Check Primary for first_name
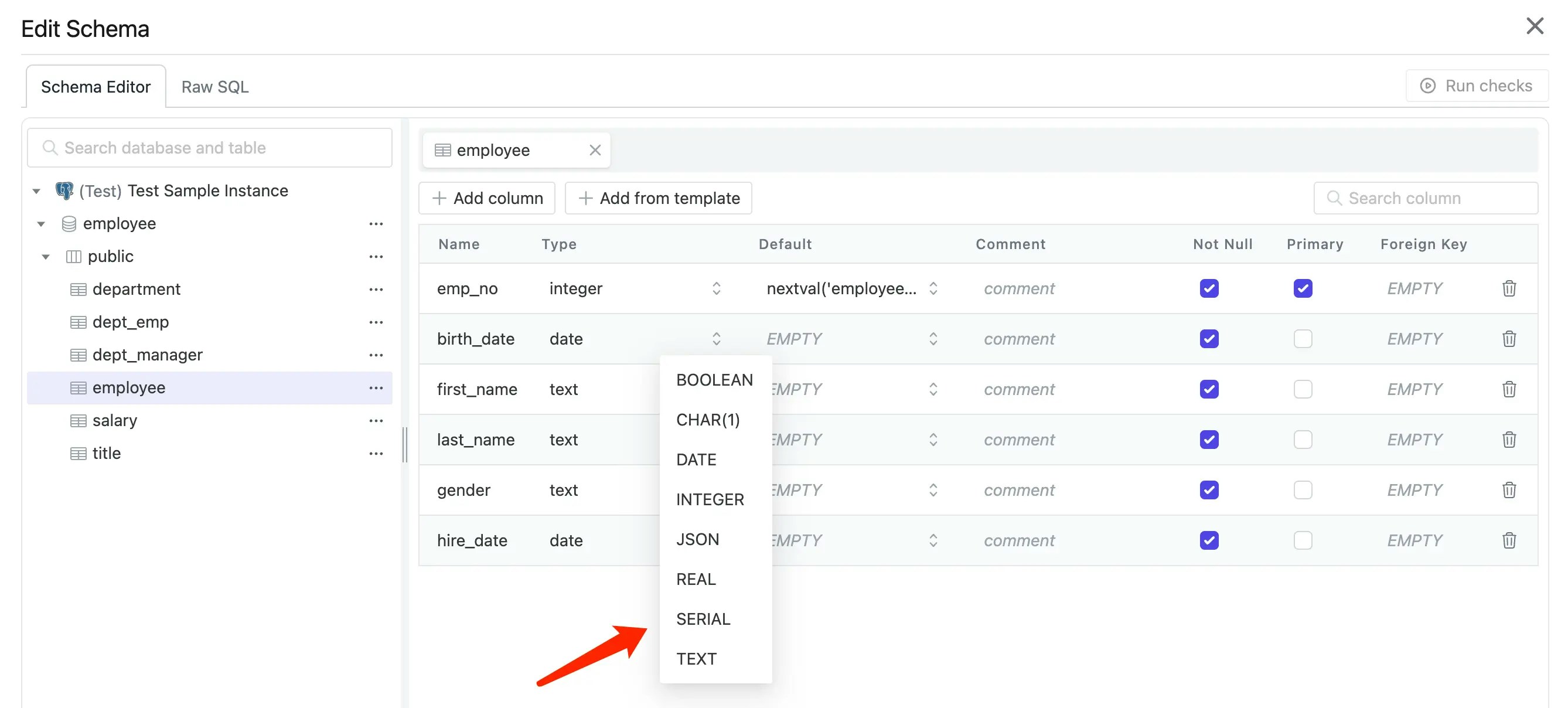Viewport: 1568px width, 708px height. pos(1303,389)
